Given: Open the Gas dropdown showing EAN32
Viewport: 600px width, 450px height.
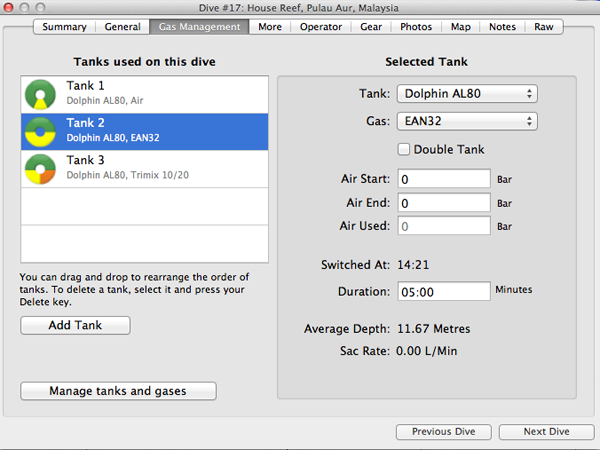Looking at the screenshot, I should tap(467, 122).
